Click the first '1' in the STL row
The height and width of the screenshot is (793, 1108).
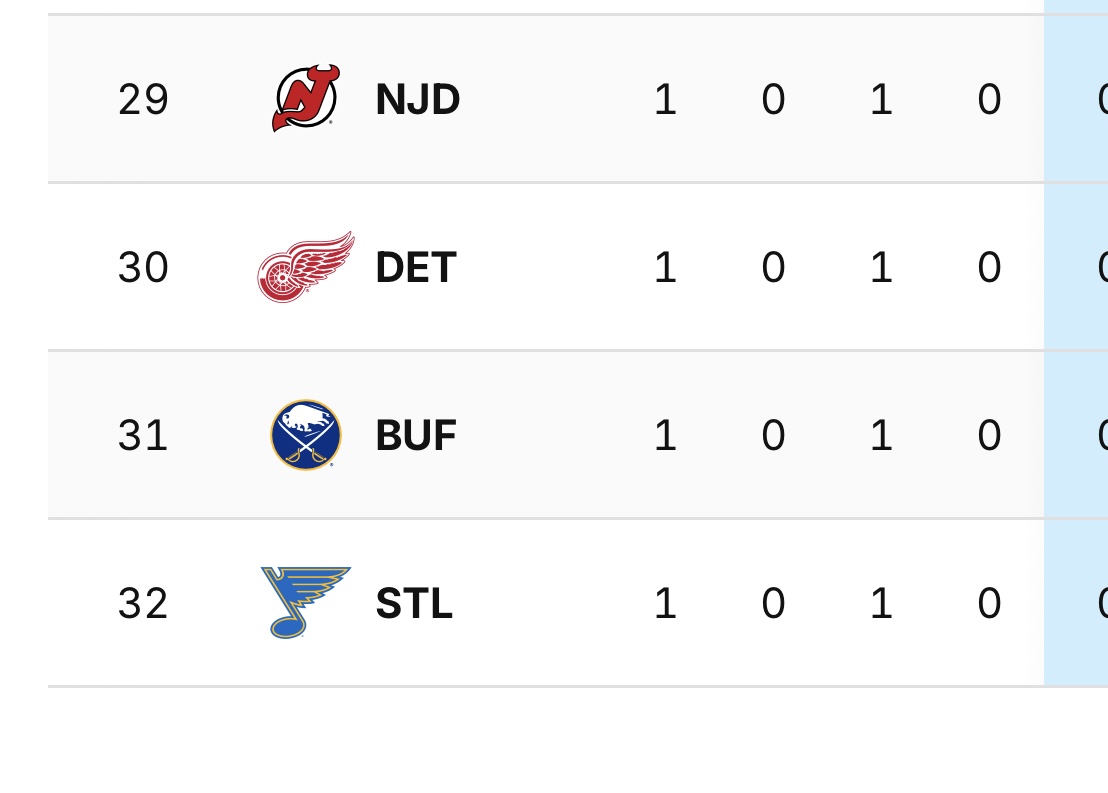665,603
